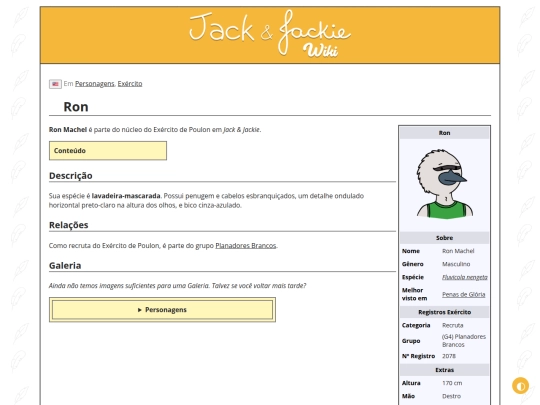
Task: Select the Masculino gender value
Action: (456, 264)
